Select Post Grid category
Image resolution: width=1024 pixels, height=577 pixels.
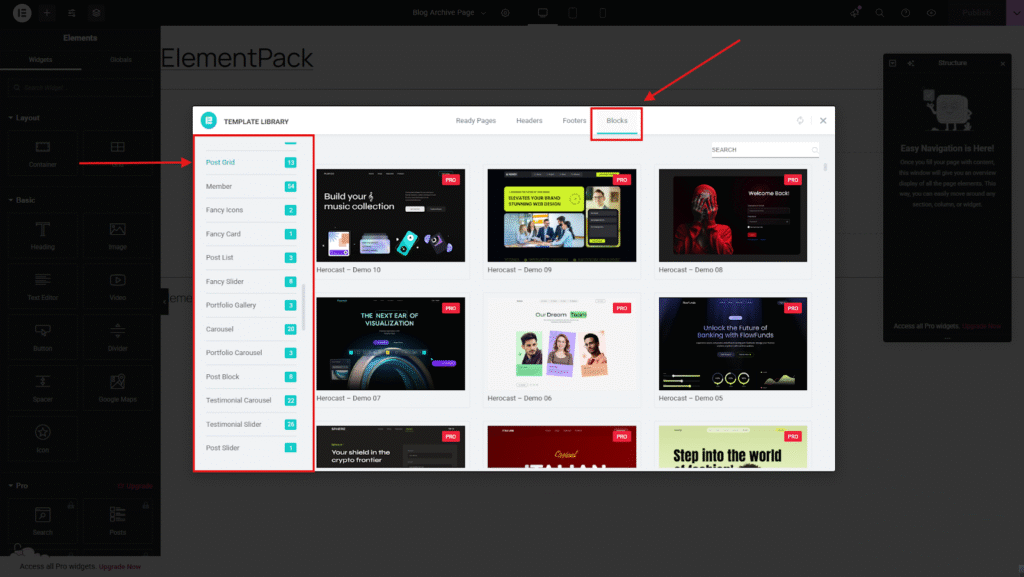pyautogui.click(x=251, y=163)
